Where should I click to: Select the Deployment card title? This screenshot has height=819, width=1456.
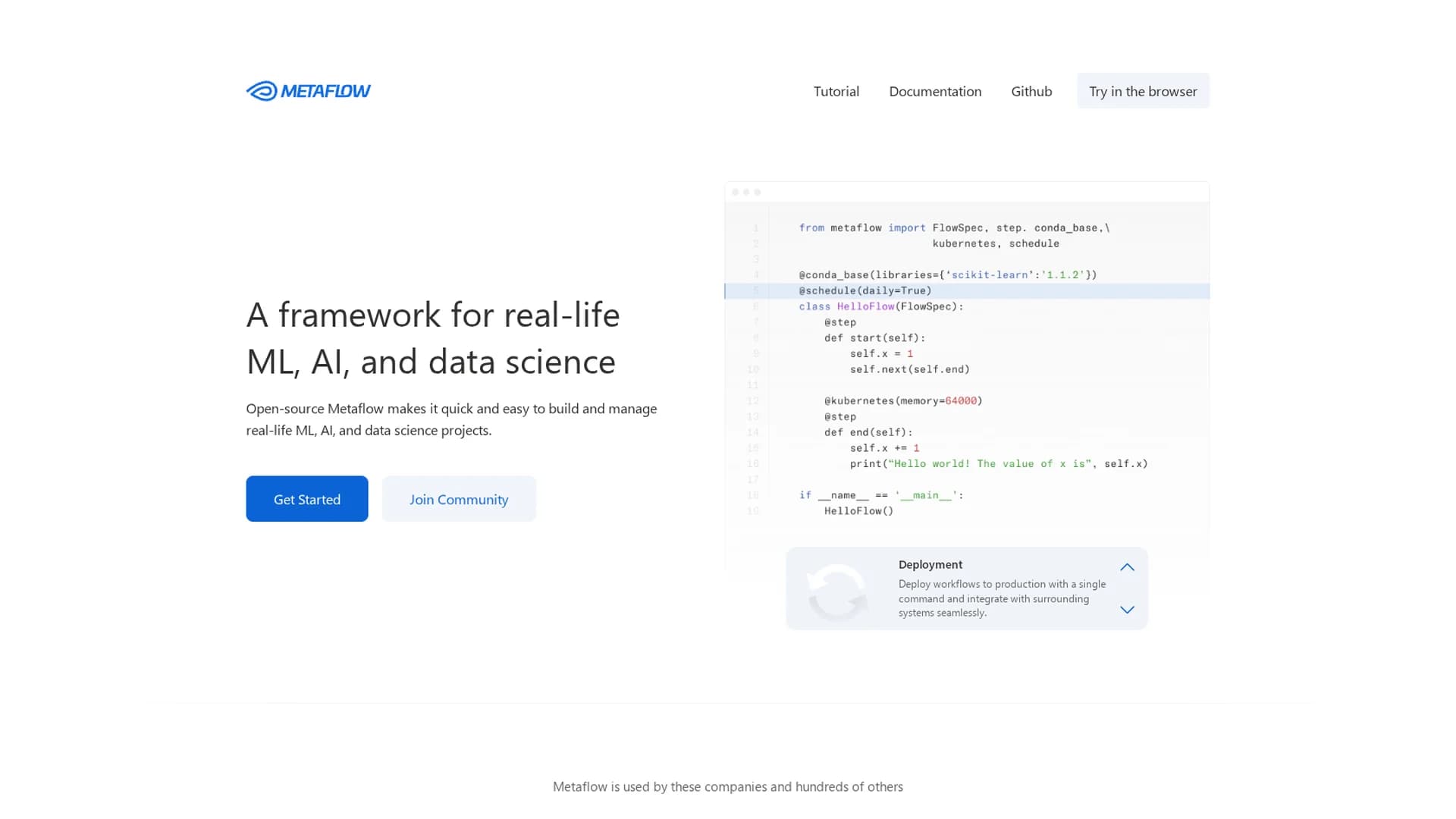(x=930, y=564)
